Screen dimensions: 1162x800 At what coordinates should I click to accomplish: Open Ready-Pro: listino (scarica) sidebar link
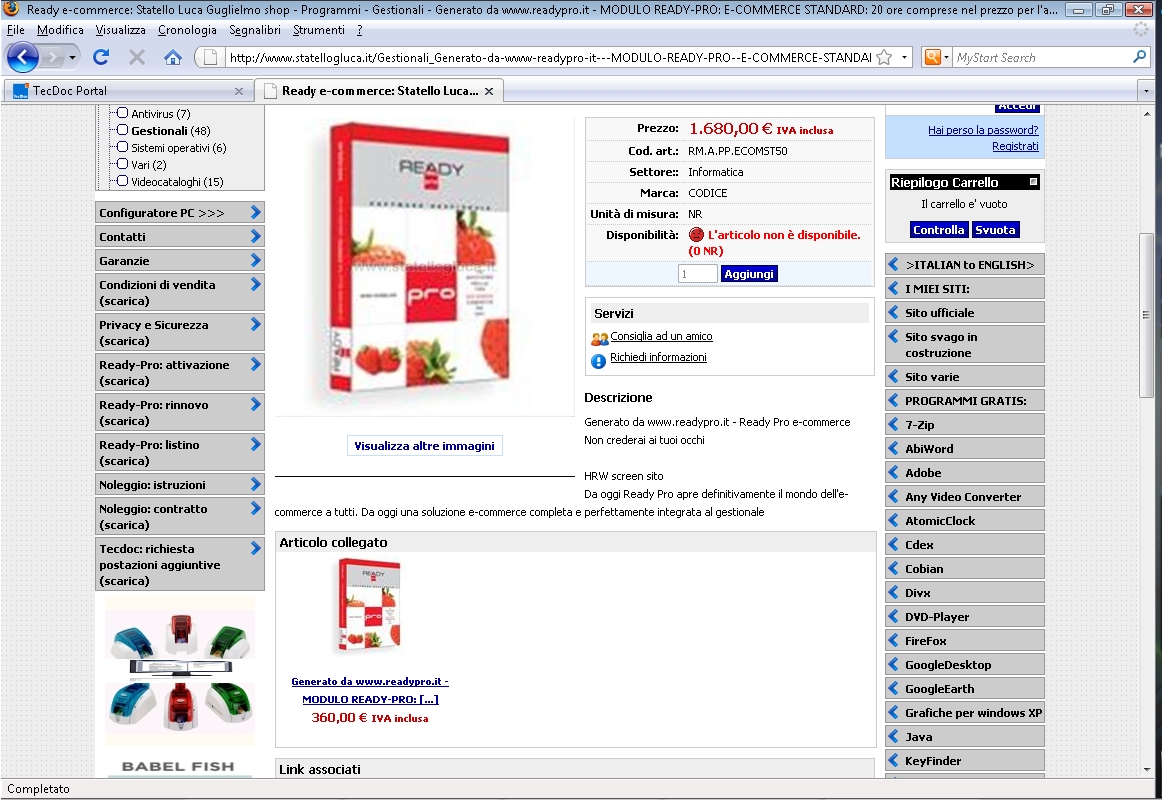click(179, 453)
